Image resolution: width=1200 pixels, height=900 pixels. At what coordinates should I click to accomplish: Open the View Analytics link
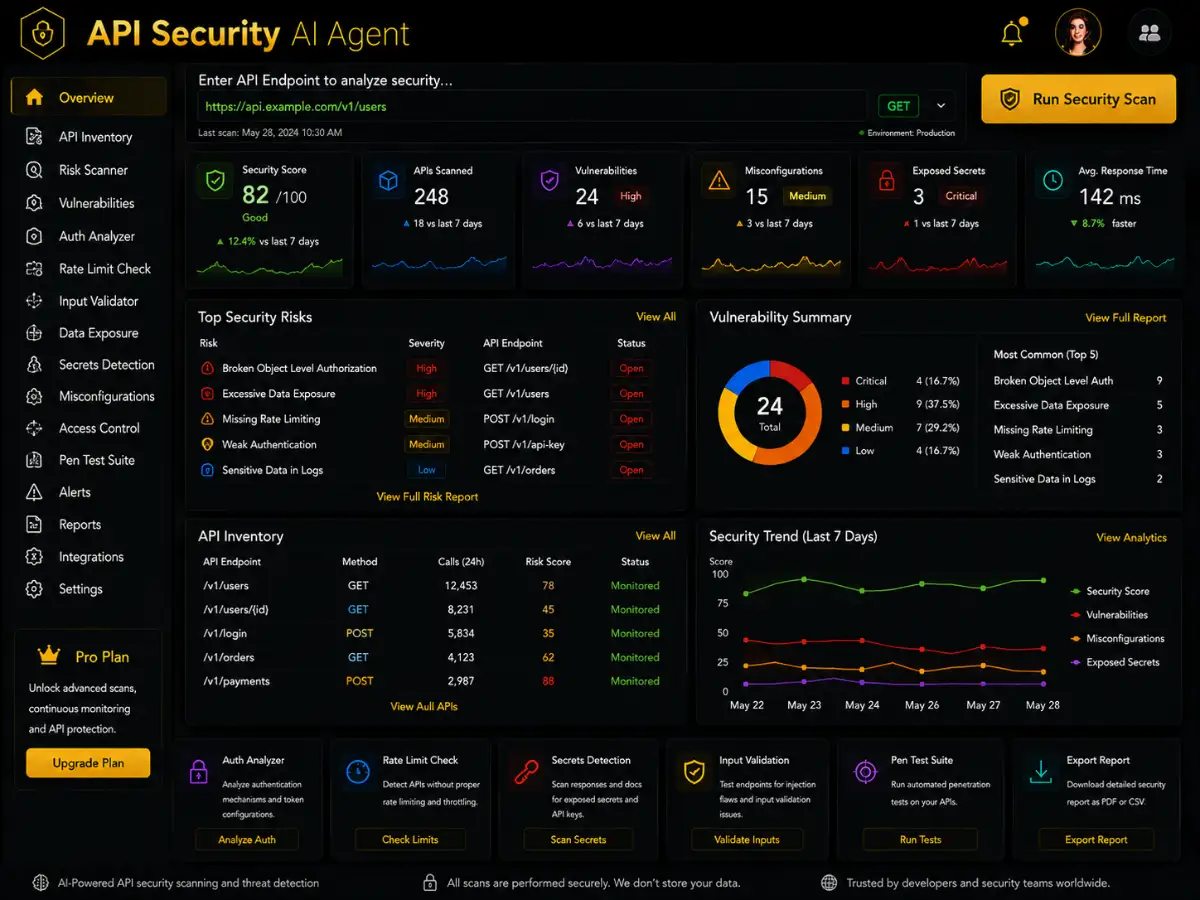pos(1131,538)
